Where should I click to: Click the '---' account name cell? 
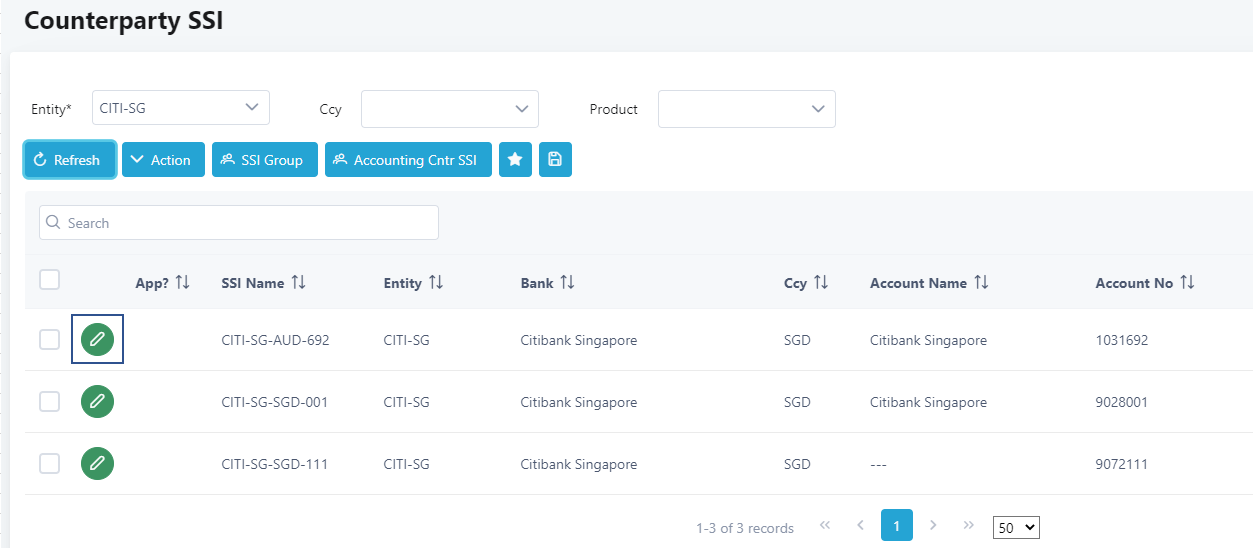[x=879, y=464]
